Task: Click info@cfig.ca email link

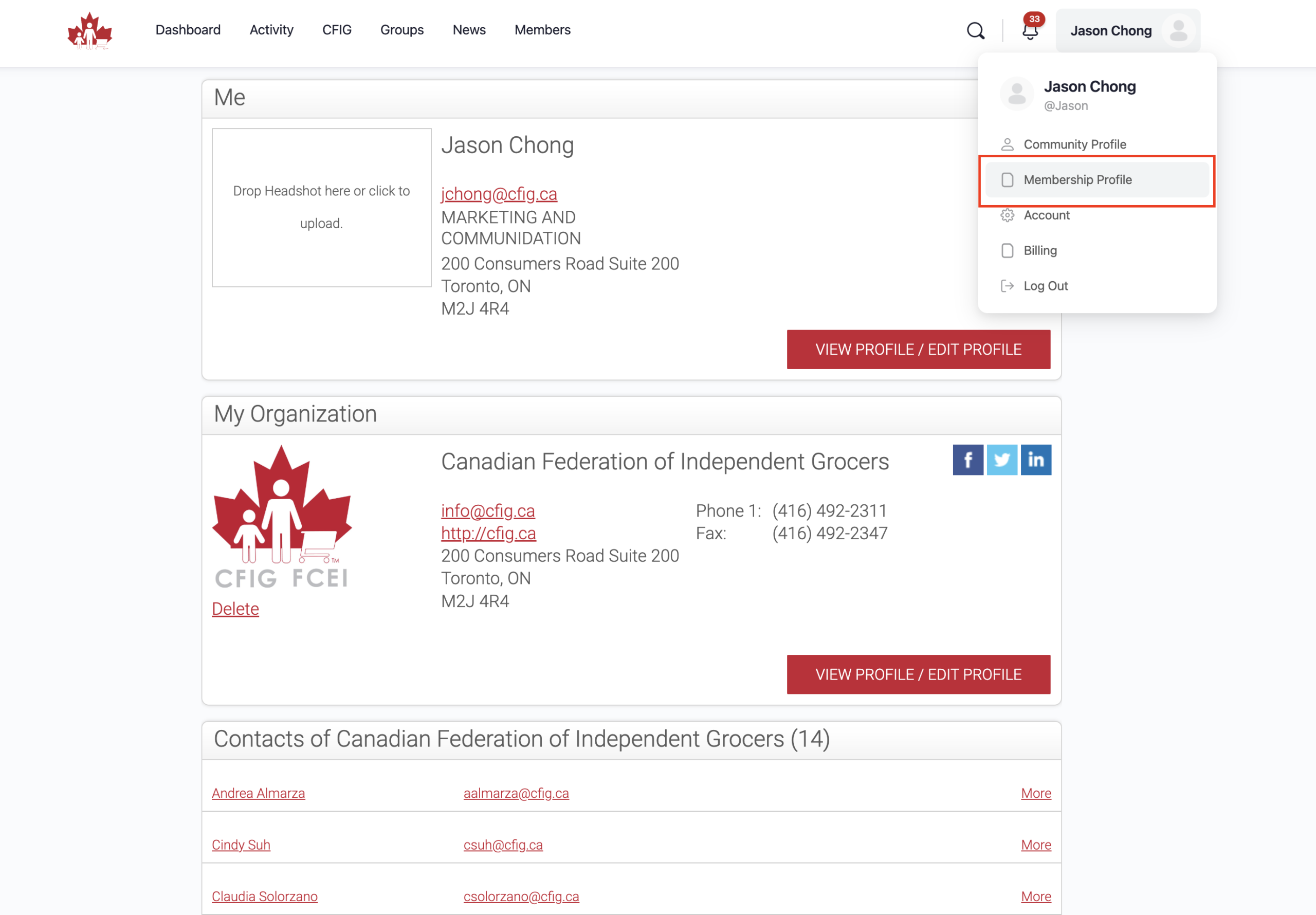Action: 488,511
